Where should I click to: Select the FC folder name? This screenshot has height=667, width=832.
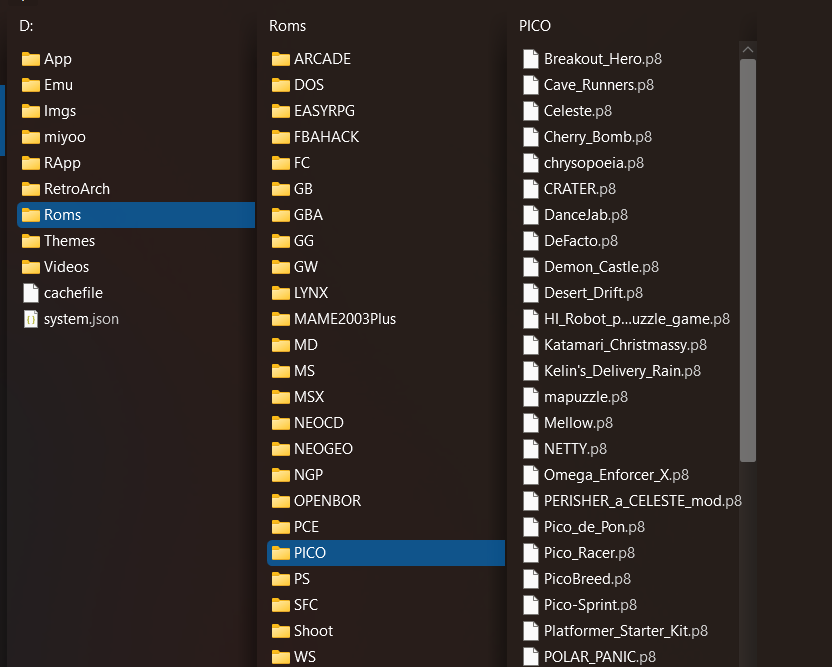[302, 163]
